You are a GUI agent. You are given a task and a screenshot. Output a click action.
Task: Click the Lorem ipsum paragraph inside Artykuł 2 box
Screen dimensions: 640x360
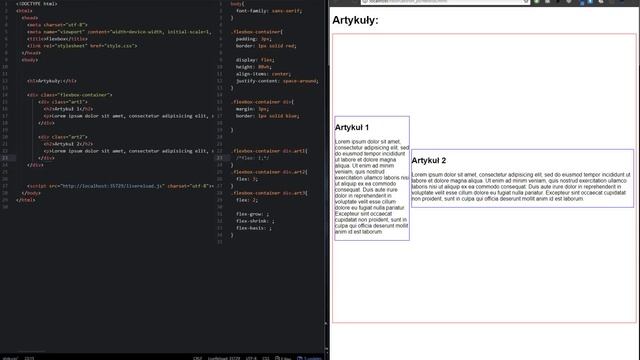pos(522,187)
